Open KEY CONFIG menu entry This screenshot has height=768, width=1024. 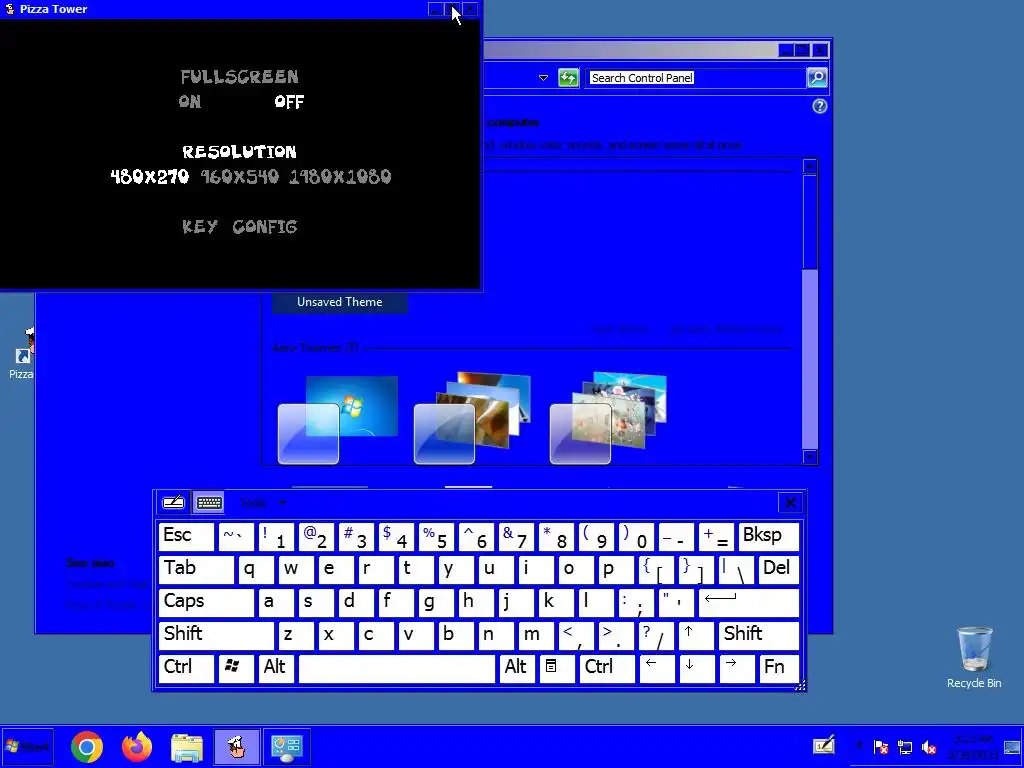[240, 227]
